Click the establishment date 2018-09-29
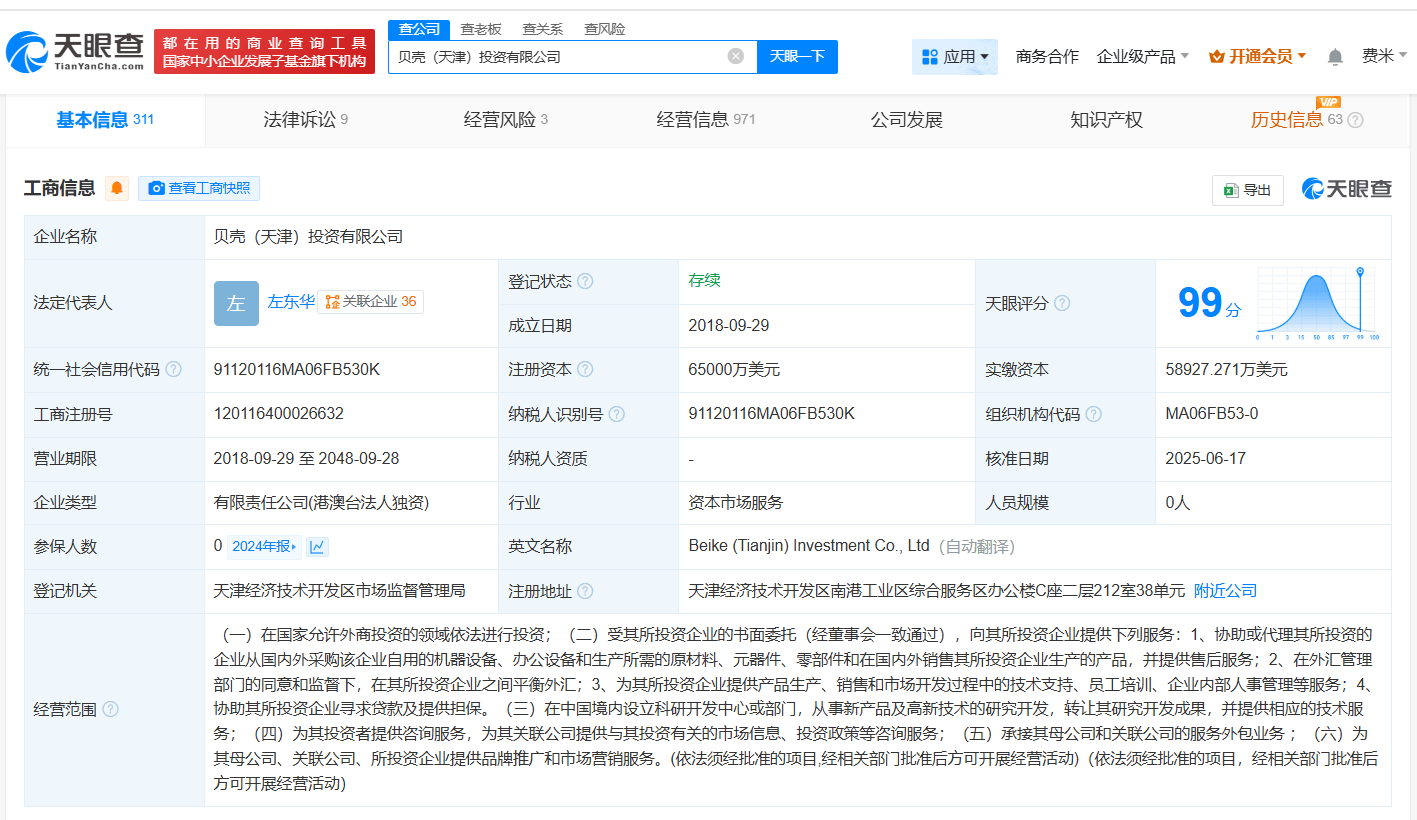 click(729, 326)
